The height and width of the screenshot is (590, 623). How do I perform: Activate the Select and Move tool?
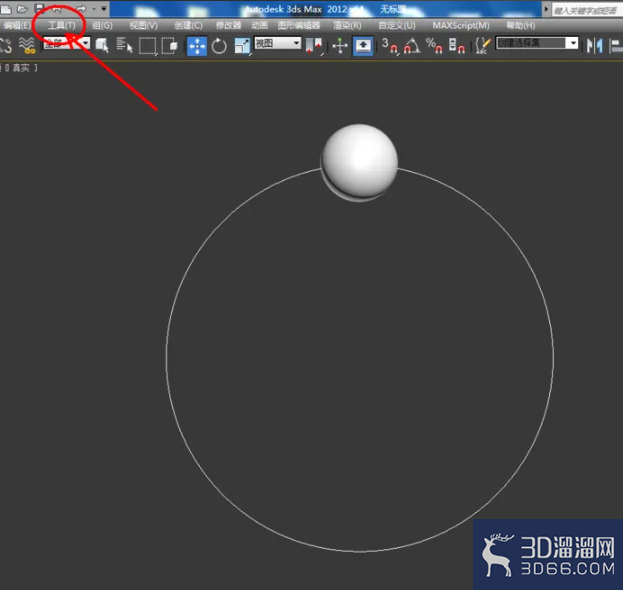point(197,46)
